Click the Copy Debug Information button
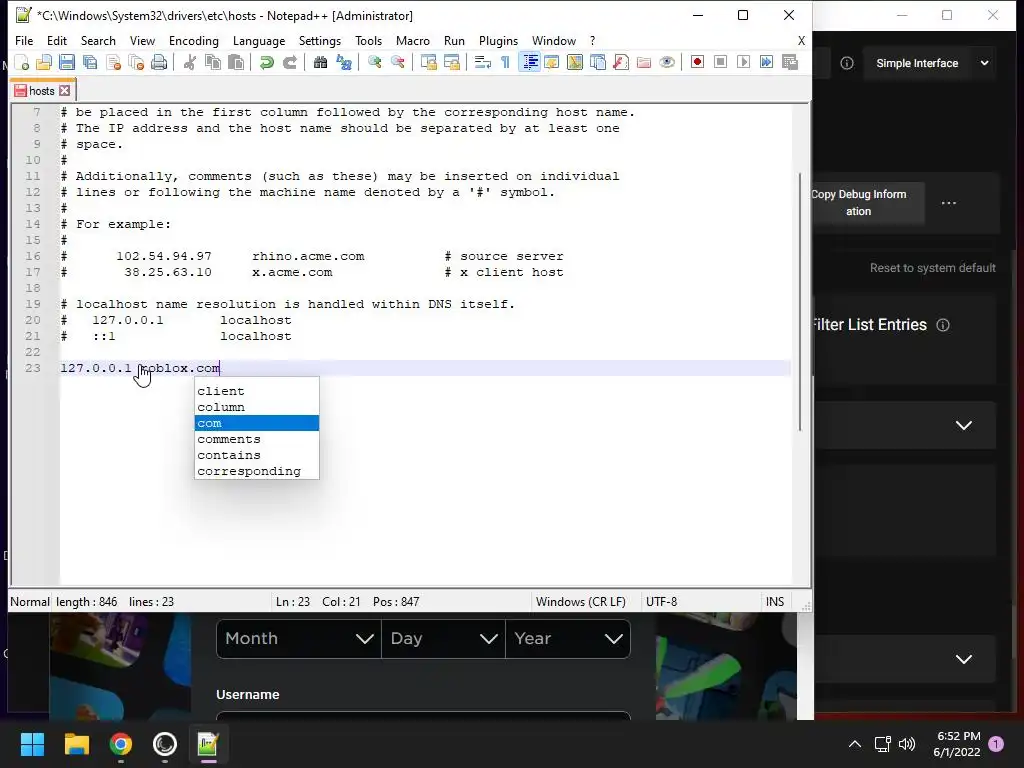The height and width of the screenshot is (768, 1024). (x=867, y=203)
